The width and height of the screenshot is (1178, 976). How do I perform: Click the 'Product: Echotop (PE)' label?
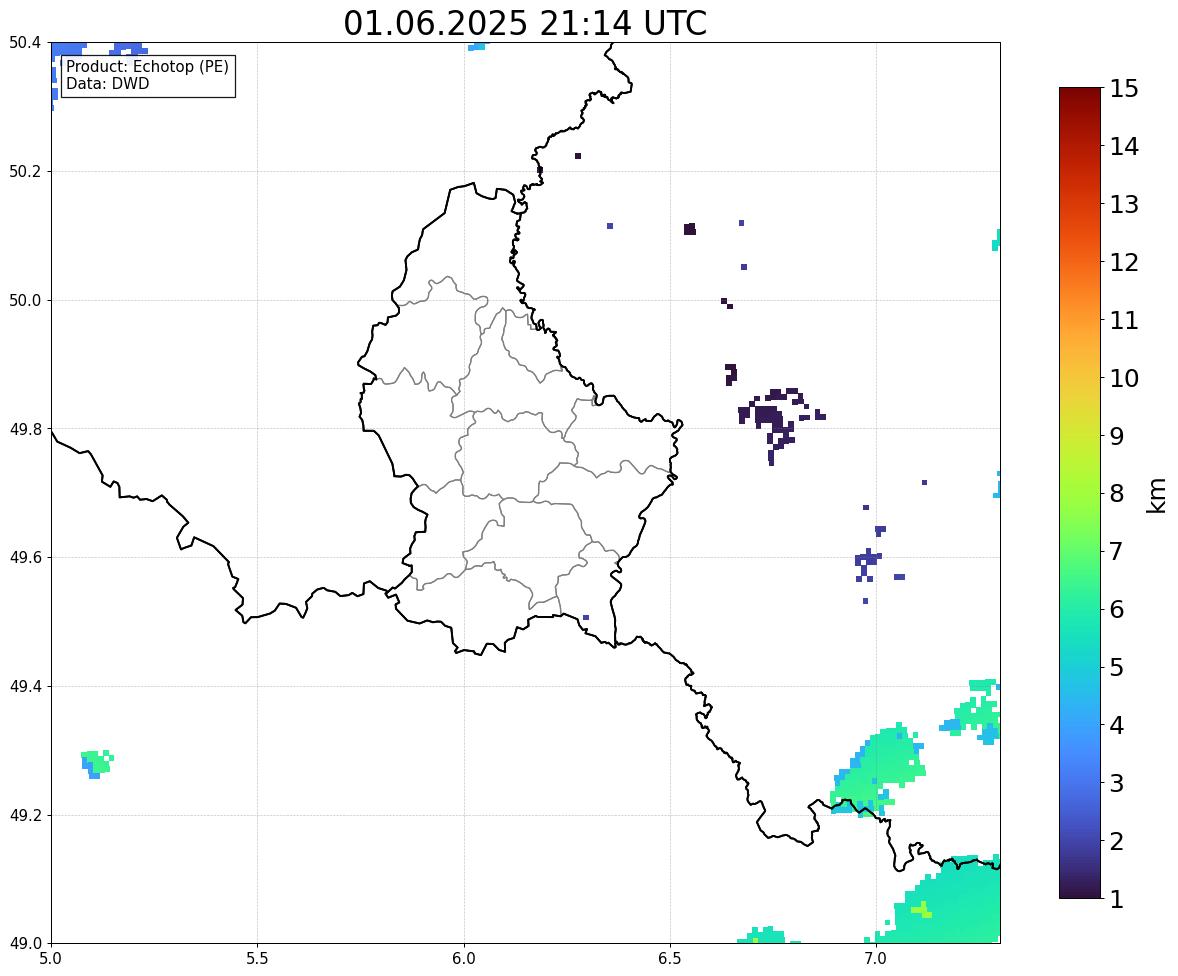(147, 67)
